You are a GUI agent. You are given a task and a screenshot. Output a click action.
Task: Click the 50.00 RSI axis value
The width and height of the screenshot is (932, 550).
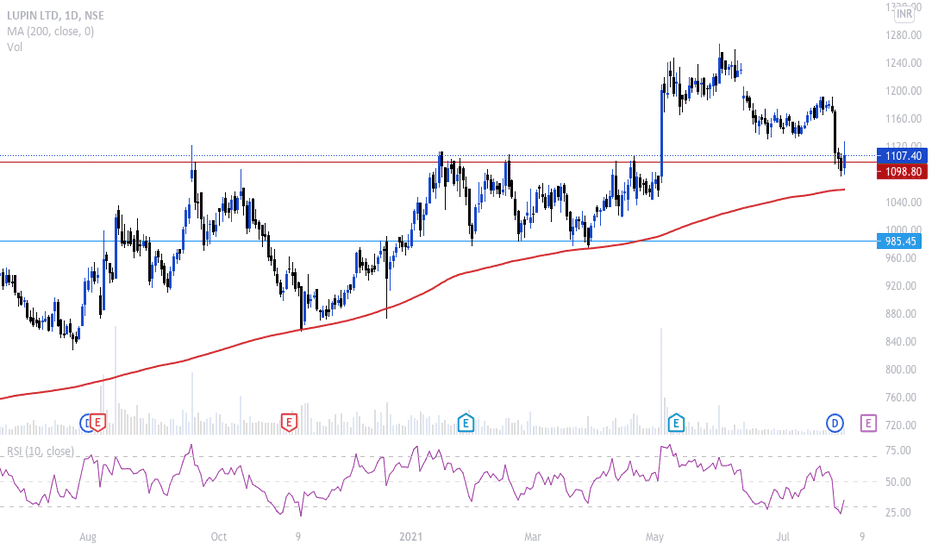click(898, 482)
